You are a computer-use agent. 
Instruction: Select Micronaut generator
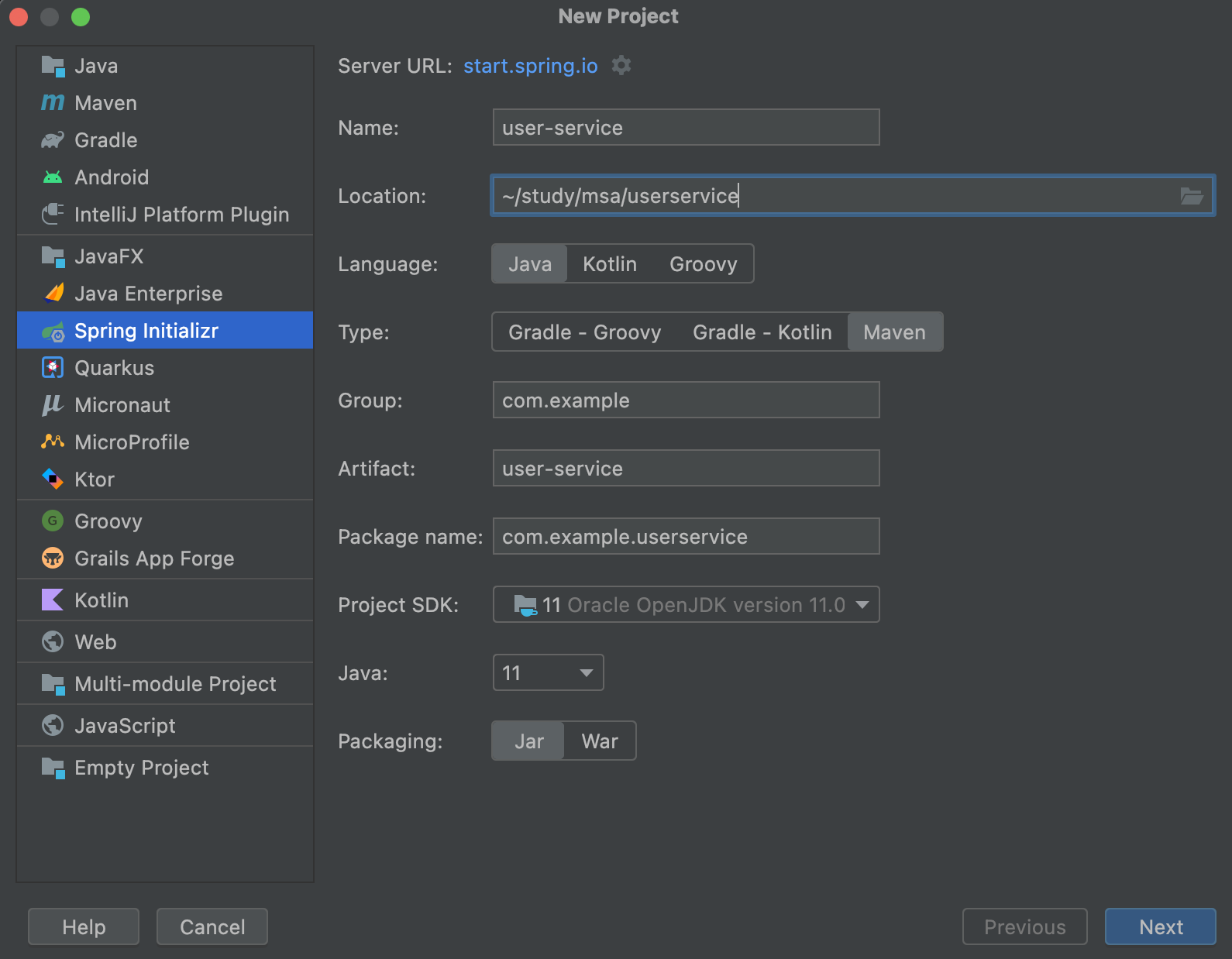click(x=165, y=405)
